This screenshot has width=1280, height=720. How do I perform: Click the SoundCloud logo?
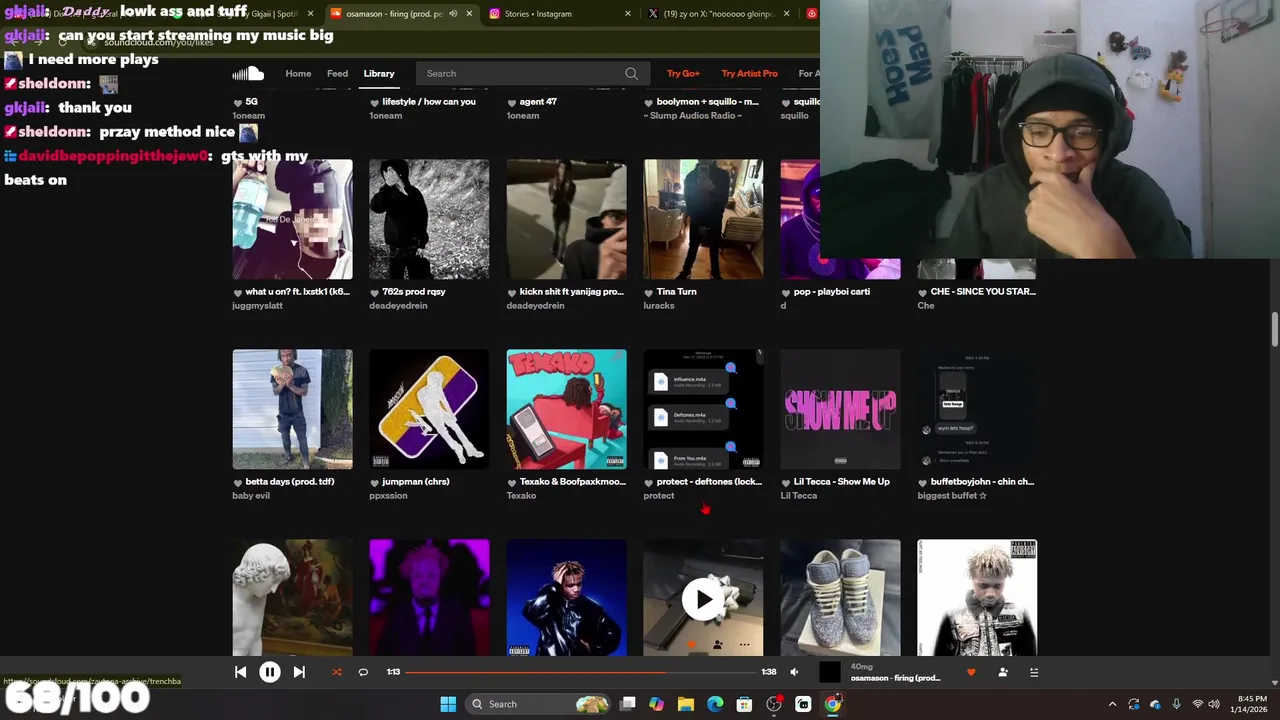point(248,73)
